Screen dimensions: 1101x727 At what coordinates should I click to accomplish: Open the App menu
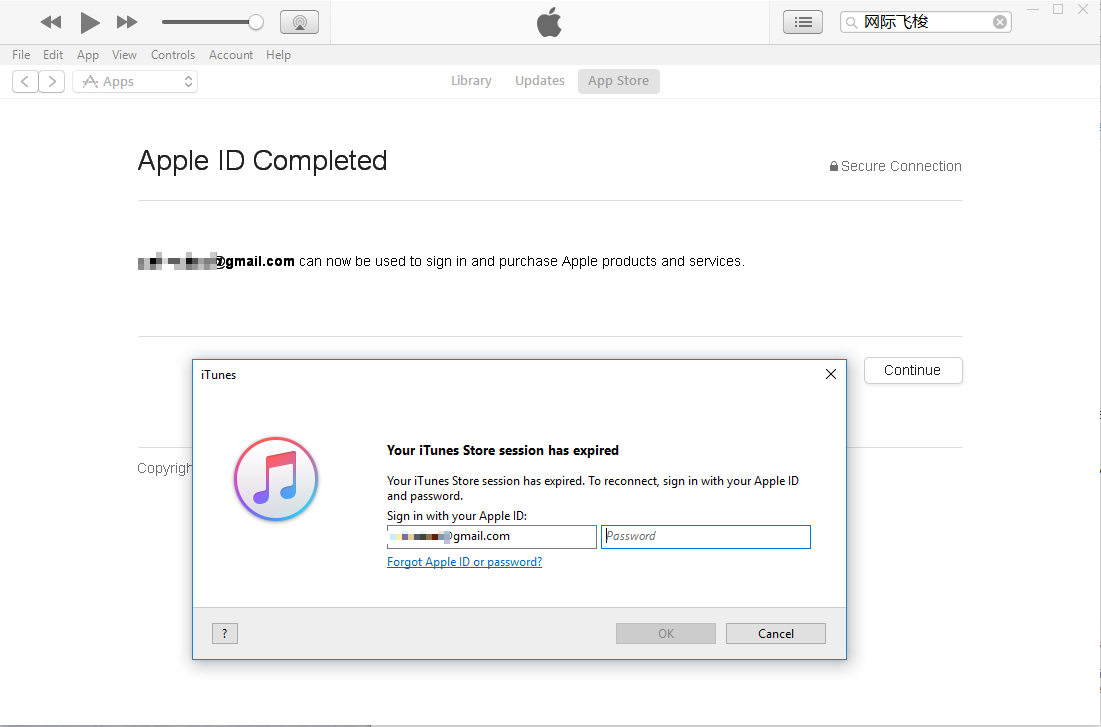[88, 55]
